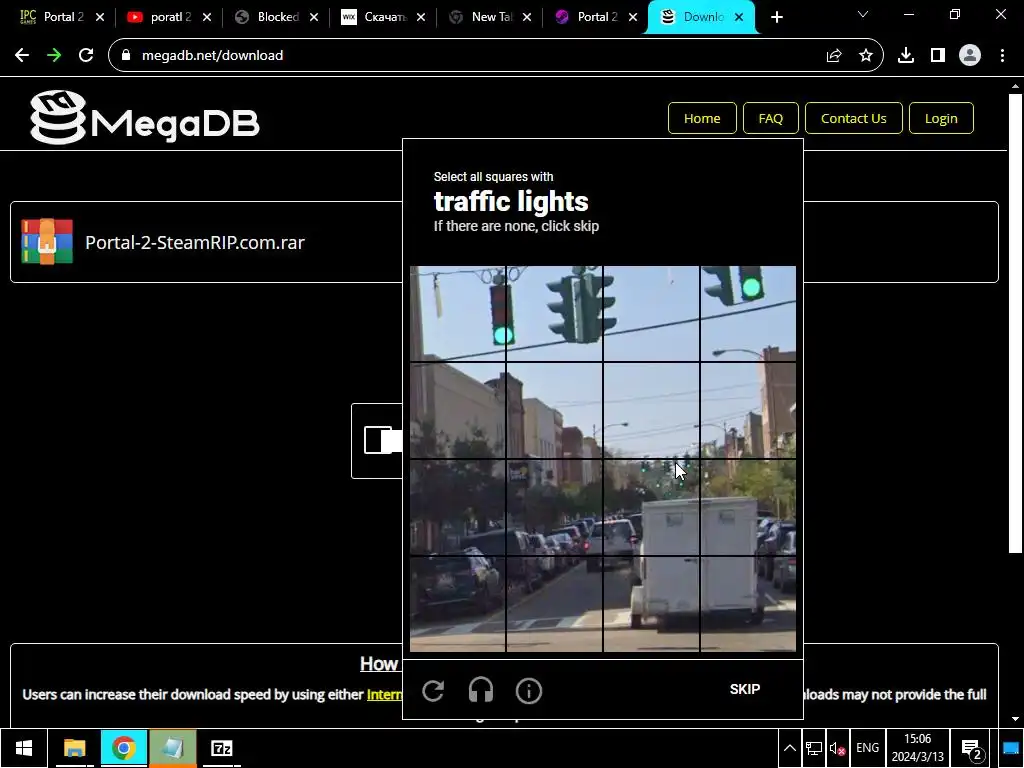Click SKIP in the captcha dialog
The width and height of the screenshot is (1024, 768).
[744, 689]
